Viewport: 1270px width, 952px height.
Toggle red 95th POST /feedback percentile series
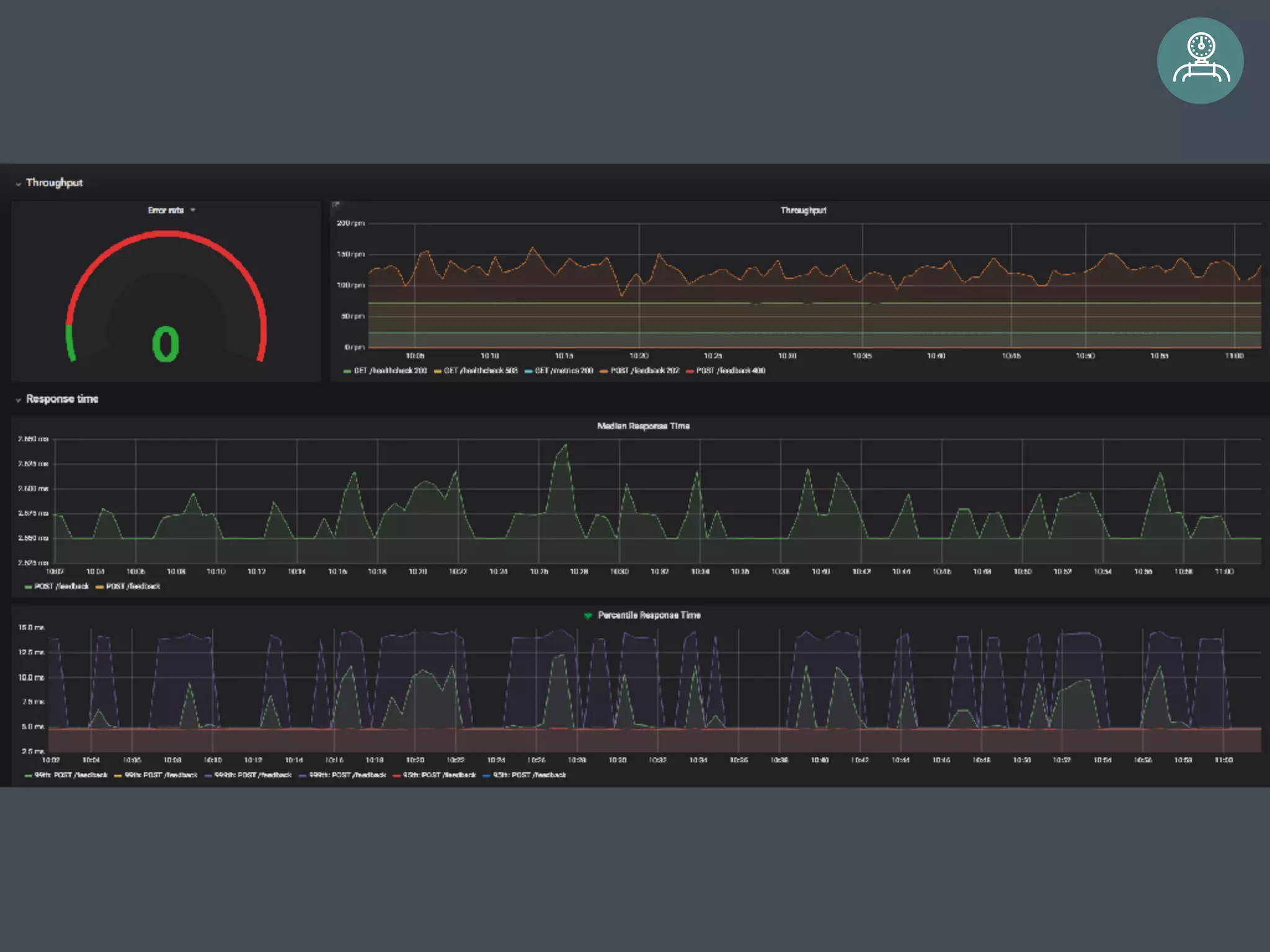[438, 775]
